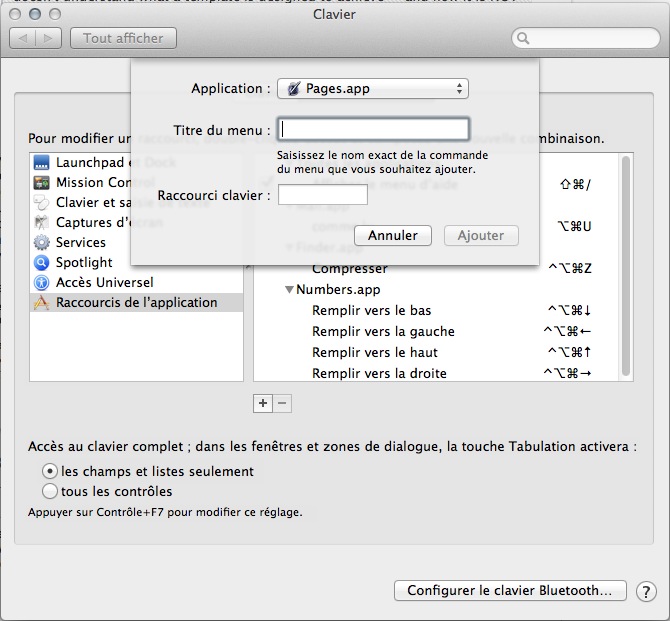The width and height of the screenshot is (670, 621).
Task: Select 'Accès Universel' category row
Action: [x=137, y=283]
